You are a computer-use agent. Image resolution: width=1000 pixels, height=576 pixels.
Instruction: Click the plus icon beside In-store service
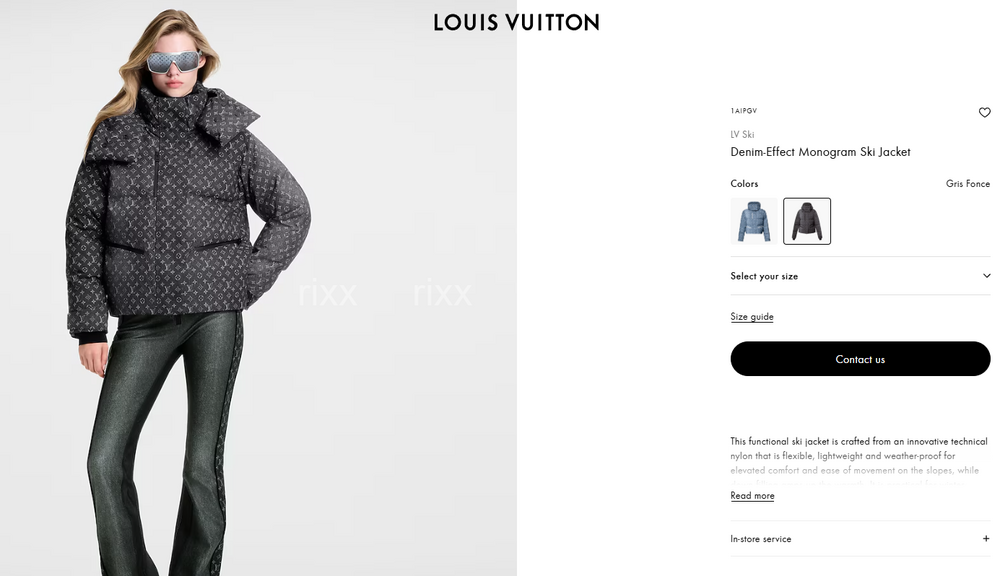(986, 538)
